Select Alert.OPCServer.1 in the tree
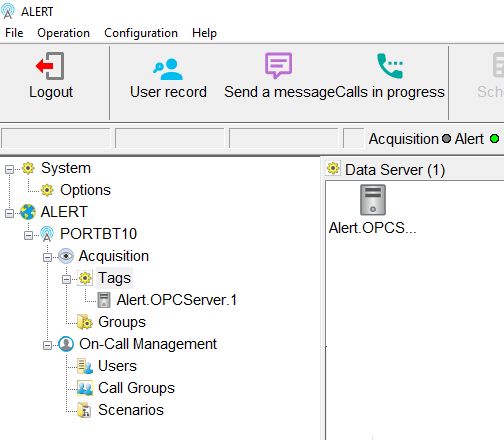504x440 pixels. [x=177, y=300]
